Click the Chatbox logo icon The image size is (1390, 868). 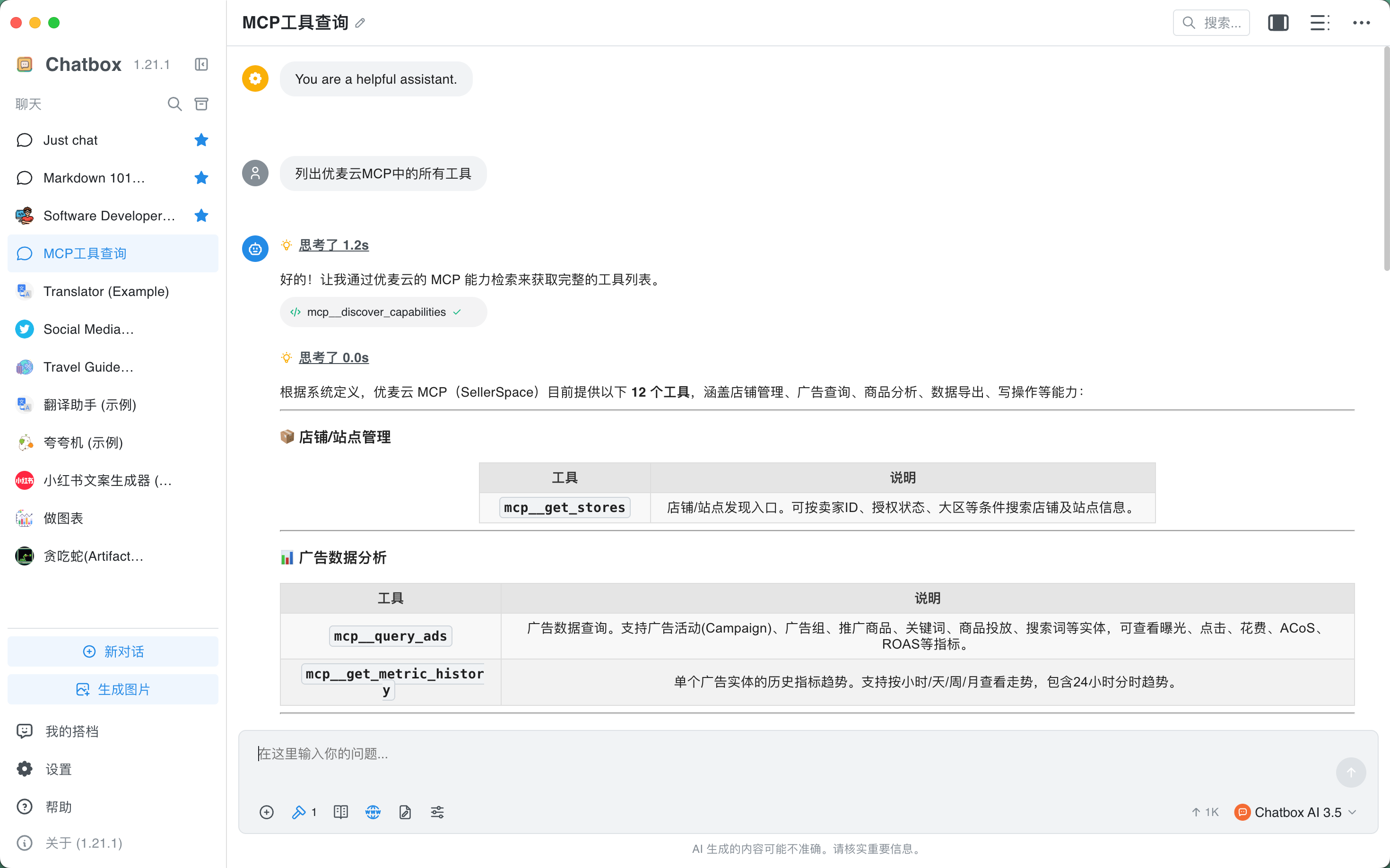[25, 64]
